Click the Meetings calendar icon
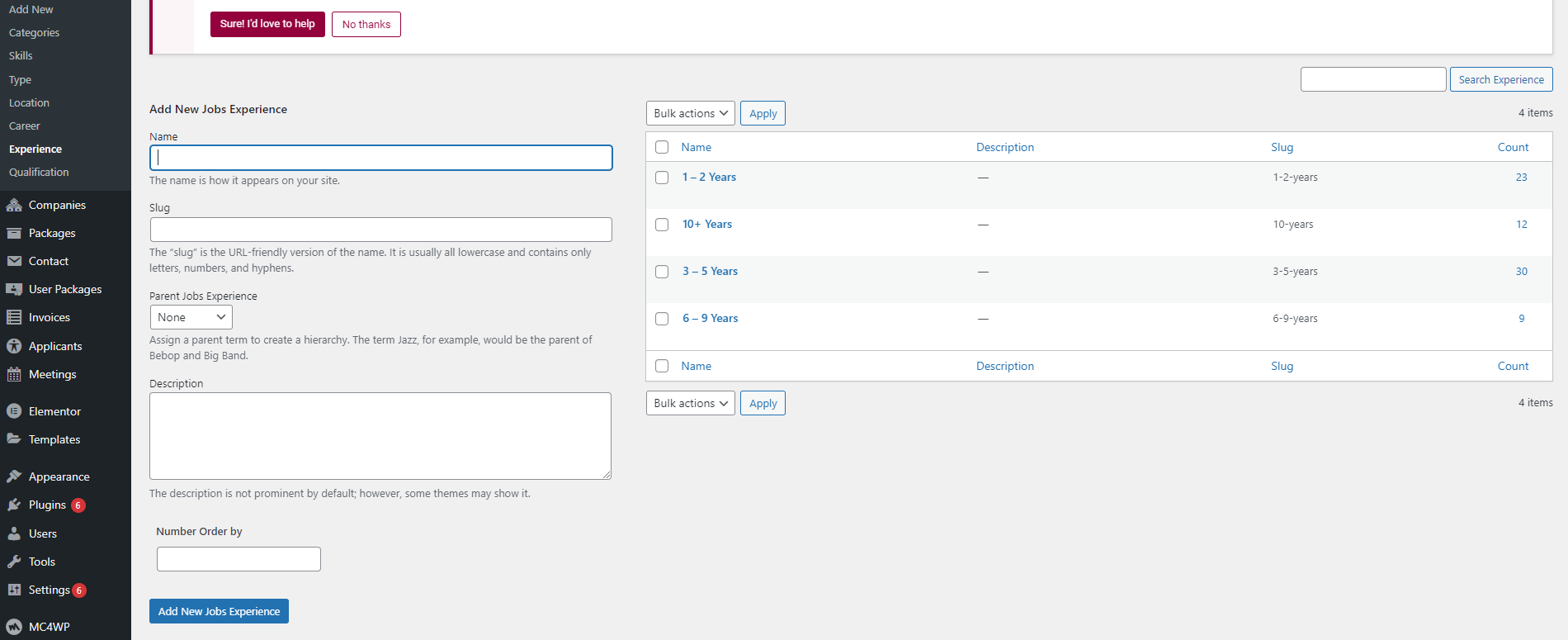Image resolution: width=1568 pixels, height=640 pixels. click(x=14, y=374)
